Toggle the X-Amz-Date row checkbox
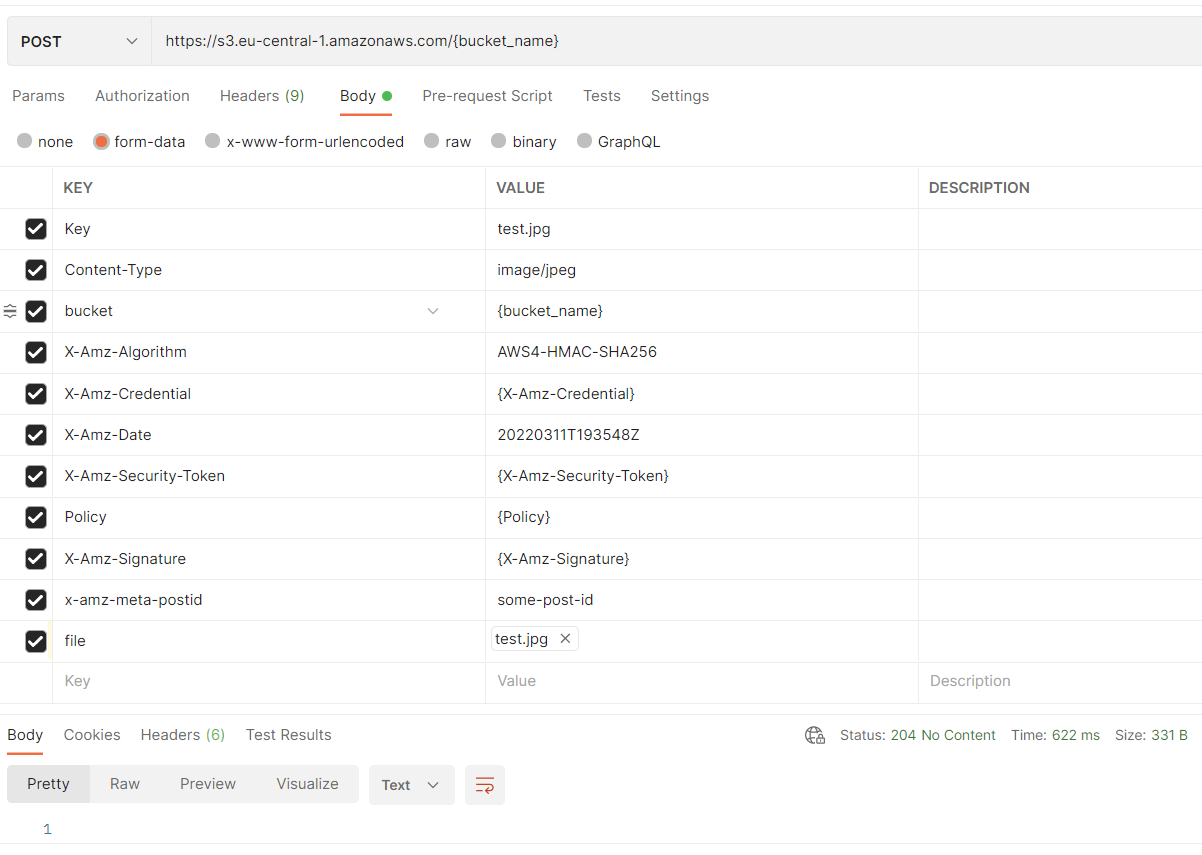The height and width of the screenshot is (855, 1202). pyautogui.click(x=36, y=435)
